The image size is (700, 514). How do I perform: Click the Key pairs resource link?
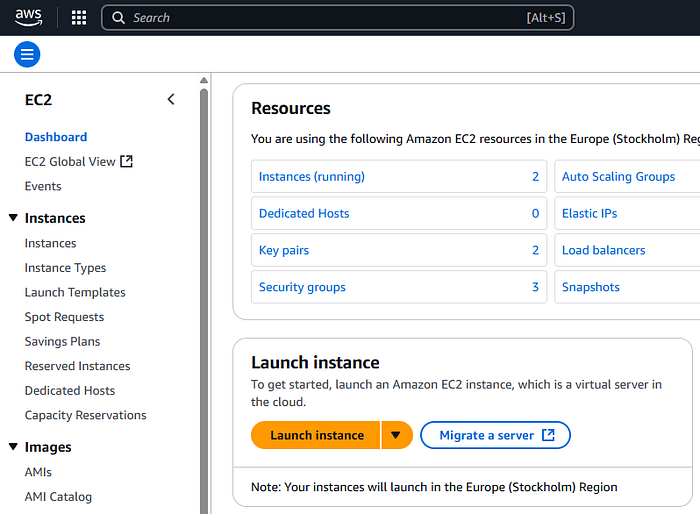(x=284, y=251)
